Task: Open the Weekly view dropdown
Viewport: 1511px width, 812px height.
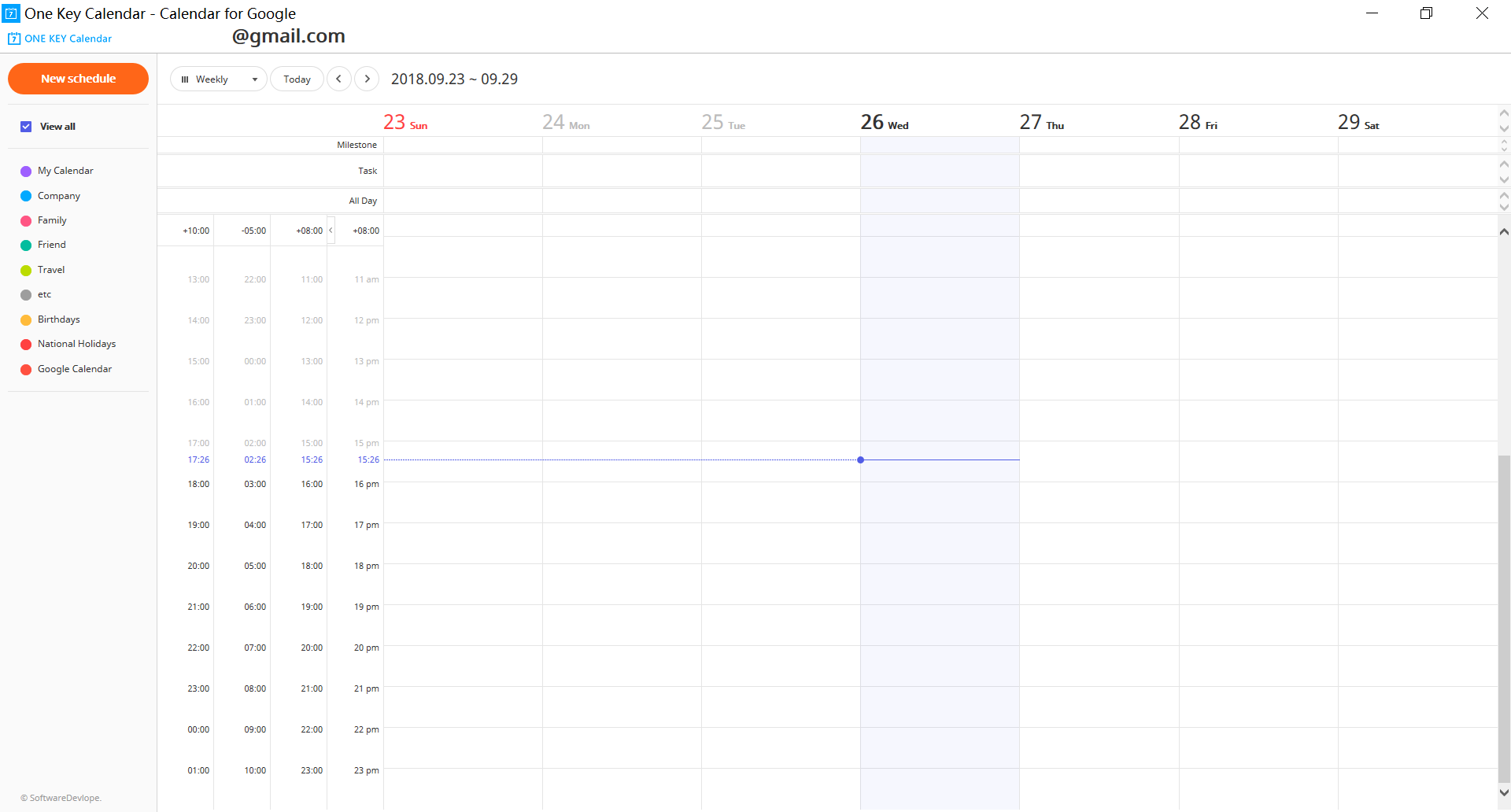Action: click(x=219, y=79)
